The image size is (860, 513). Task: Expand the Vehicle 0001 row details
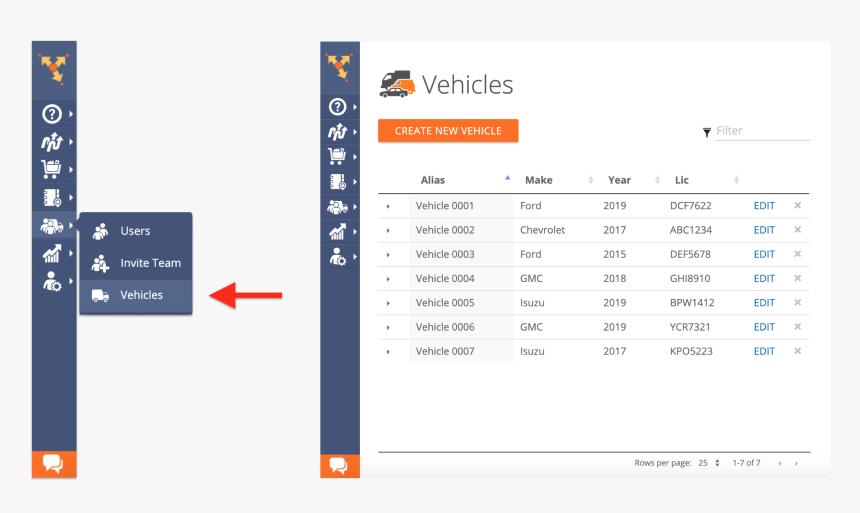pos(388,206)
